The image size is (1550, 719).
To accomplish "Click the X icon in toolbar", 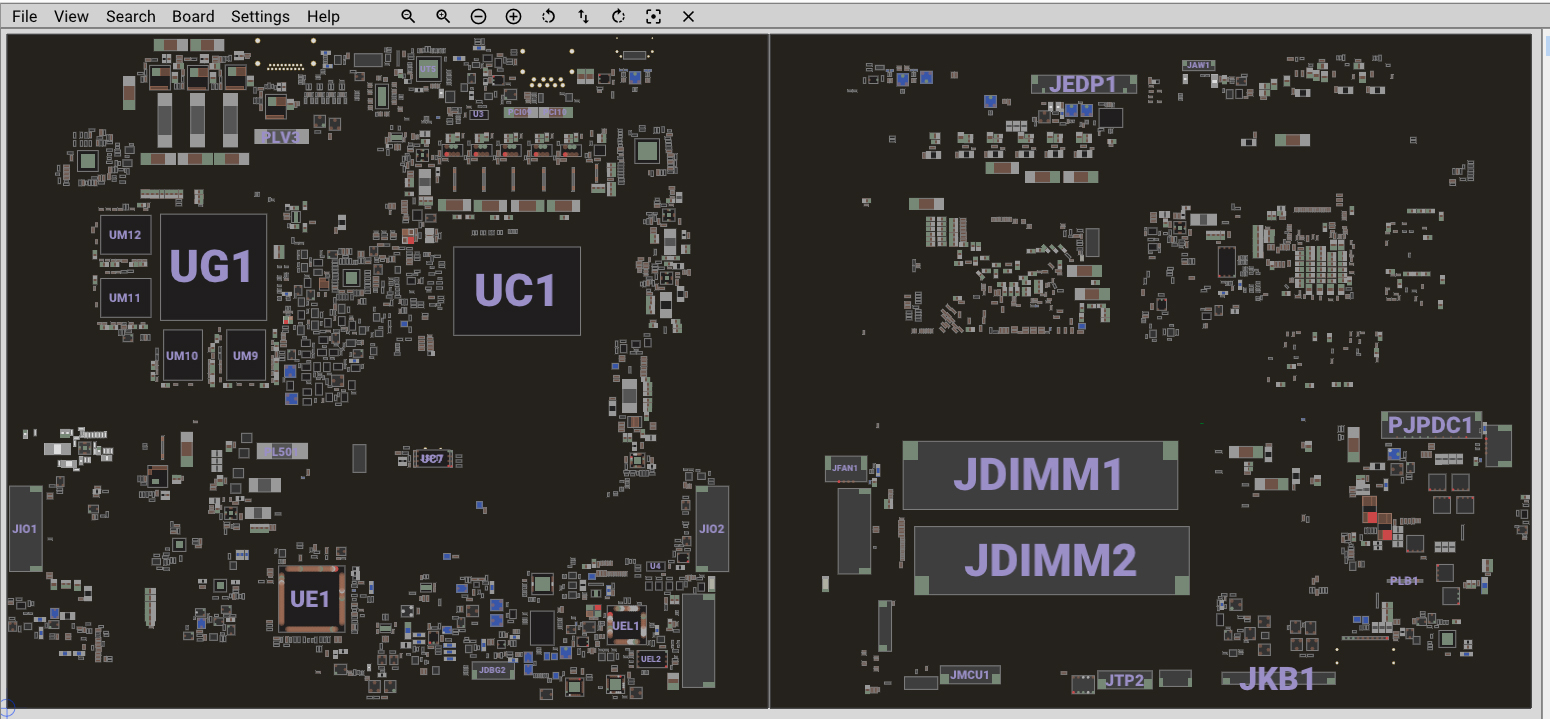I will point(688,17).
